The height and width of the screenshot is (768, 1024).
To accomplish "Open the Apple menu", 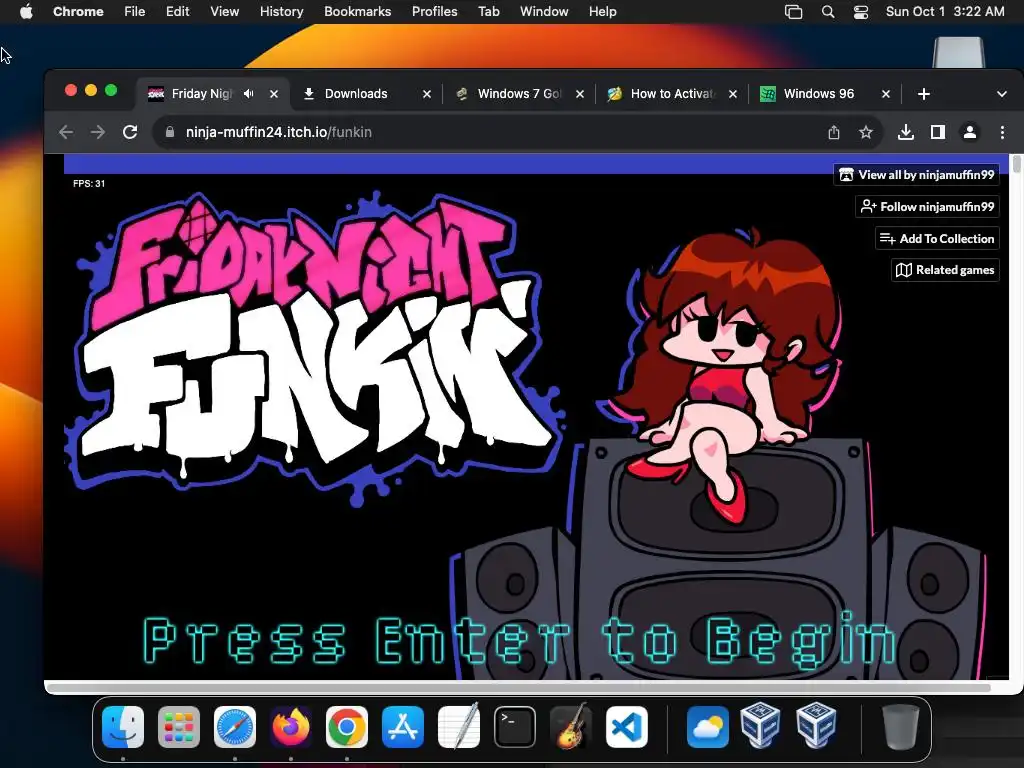I will pyautogui.click(x=26, y=12).
